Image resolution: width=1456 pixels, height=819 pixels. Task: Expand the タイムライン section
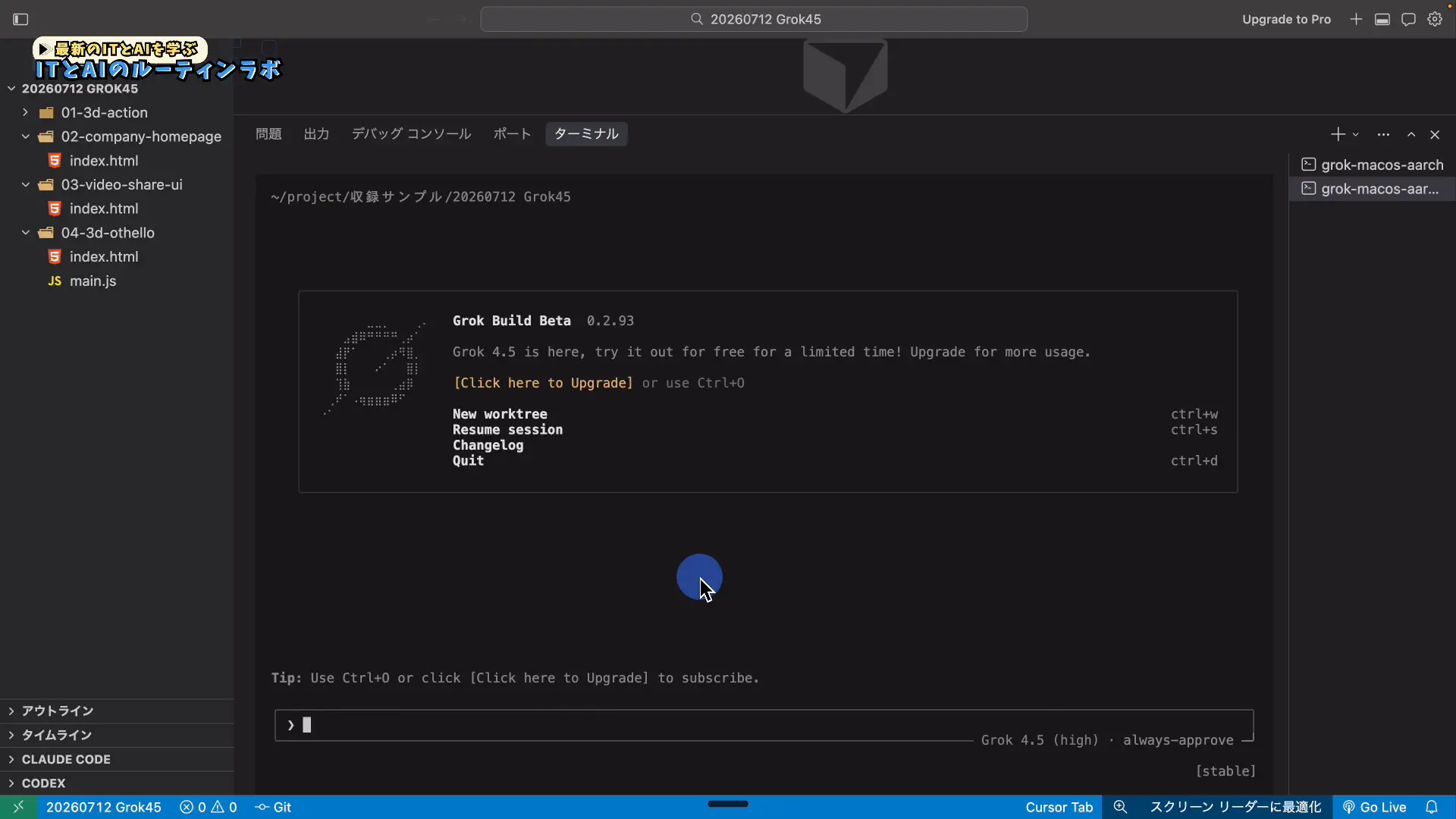[117, 736]
